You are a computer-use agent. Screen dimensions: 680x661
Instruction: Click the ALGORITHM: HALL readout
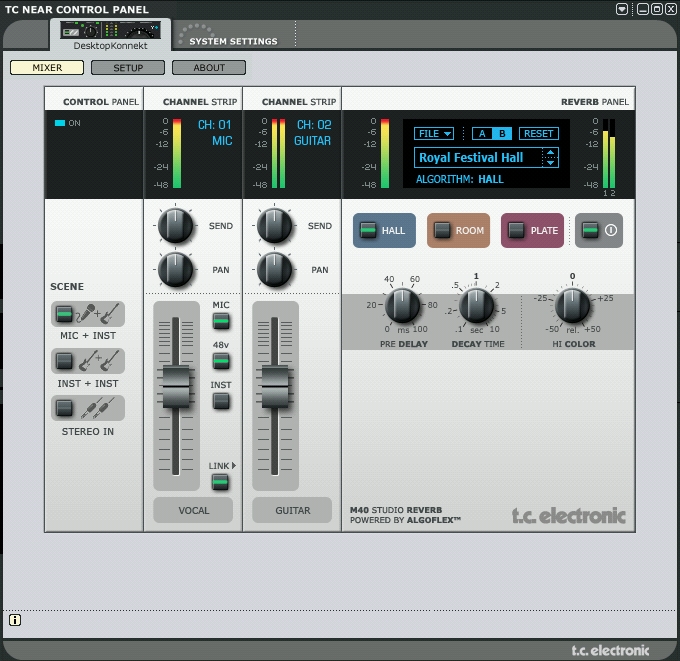(460, 179)
